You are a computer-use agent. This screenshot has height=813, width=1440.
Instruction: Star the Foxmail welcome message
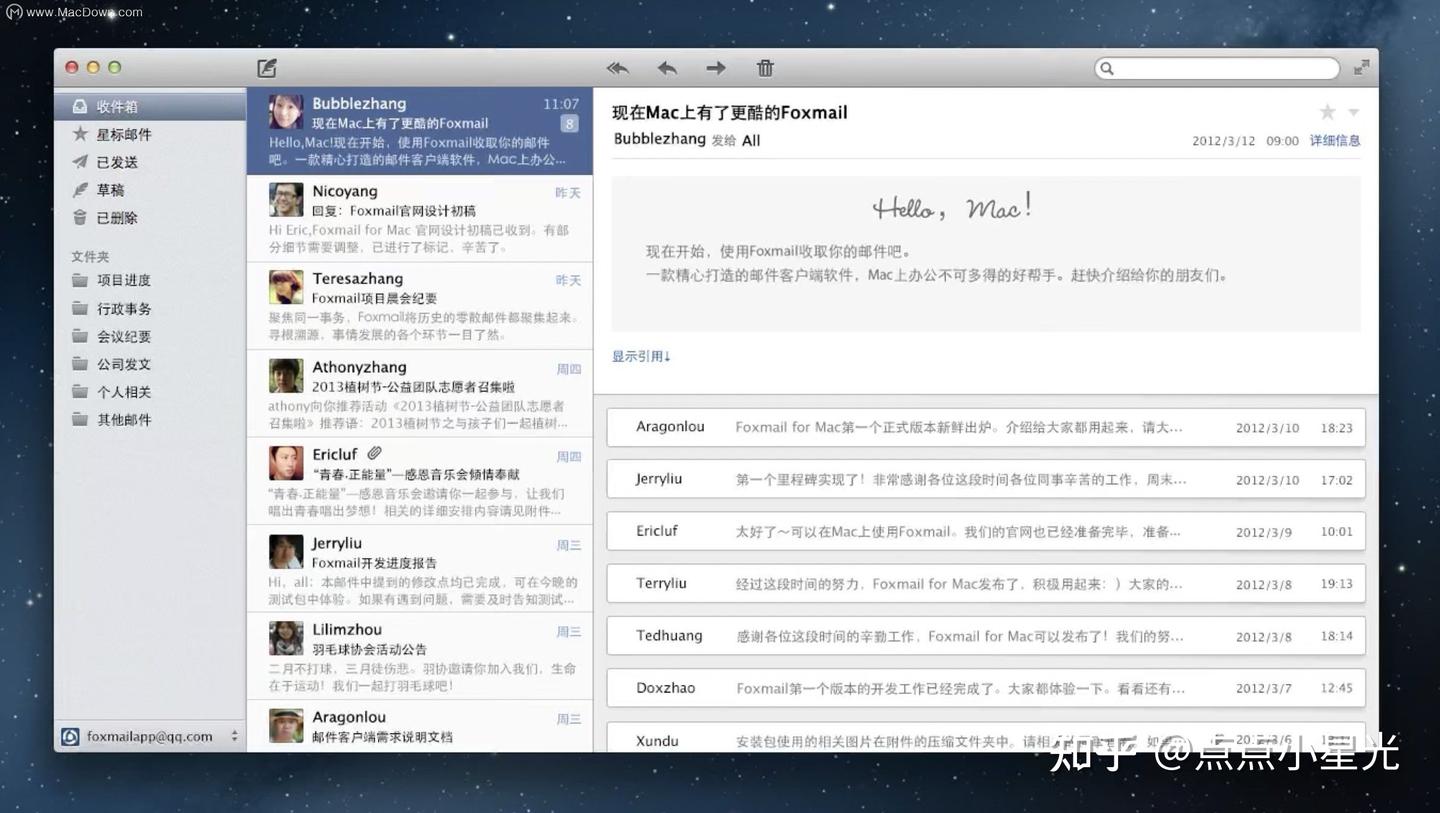(1327, 111)
